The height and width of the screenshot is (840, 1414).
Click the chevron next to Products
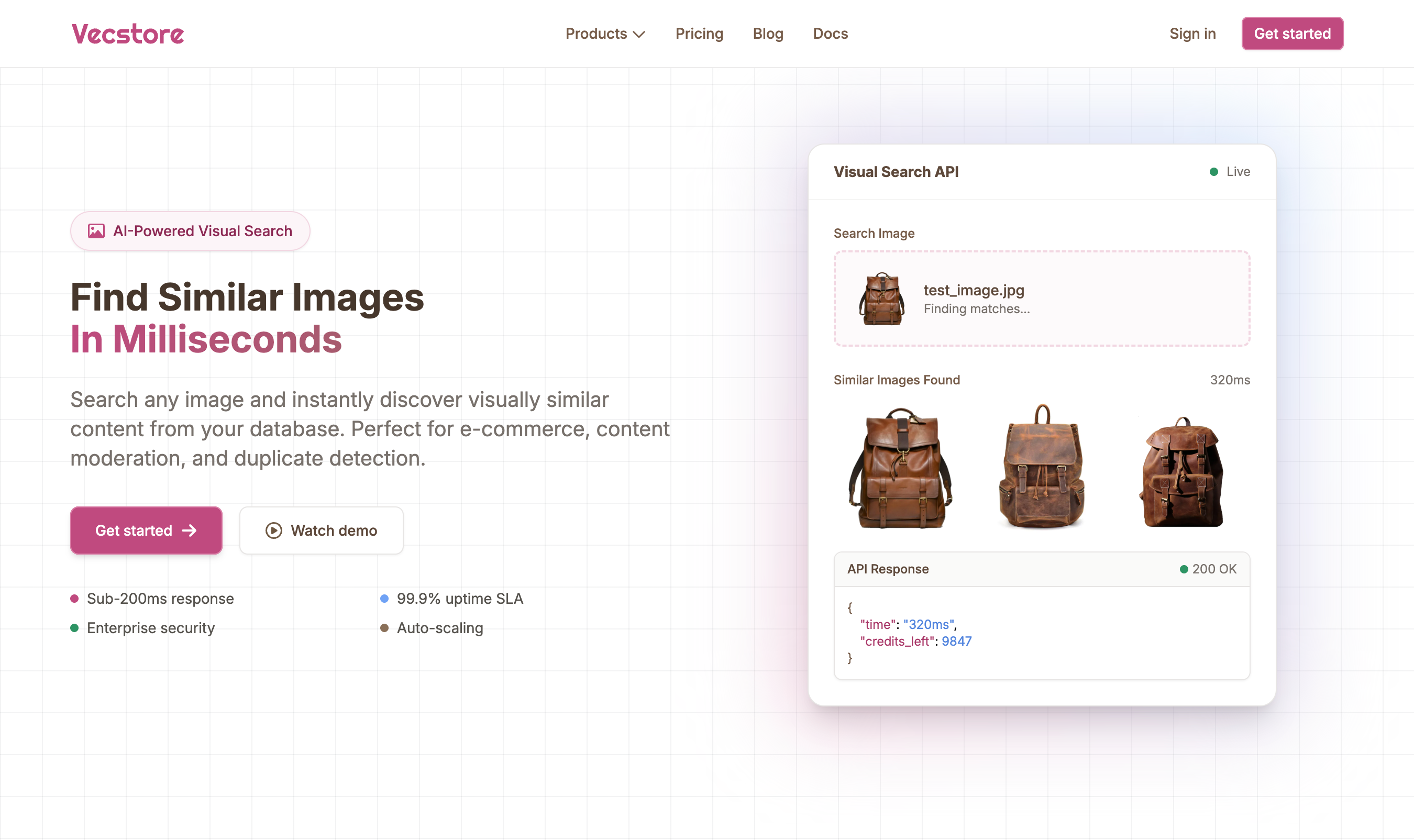638,34
